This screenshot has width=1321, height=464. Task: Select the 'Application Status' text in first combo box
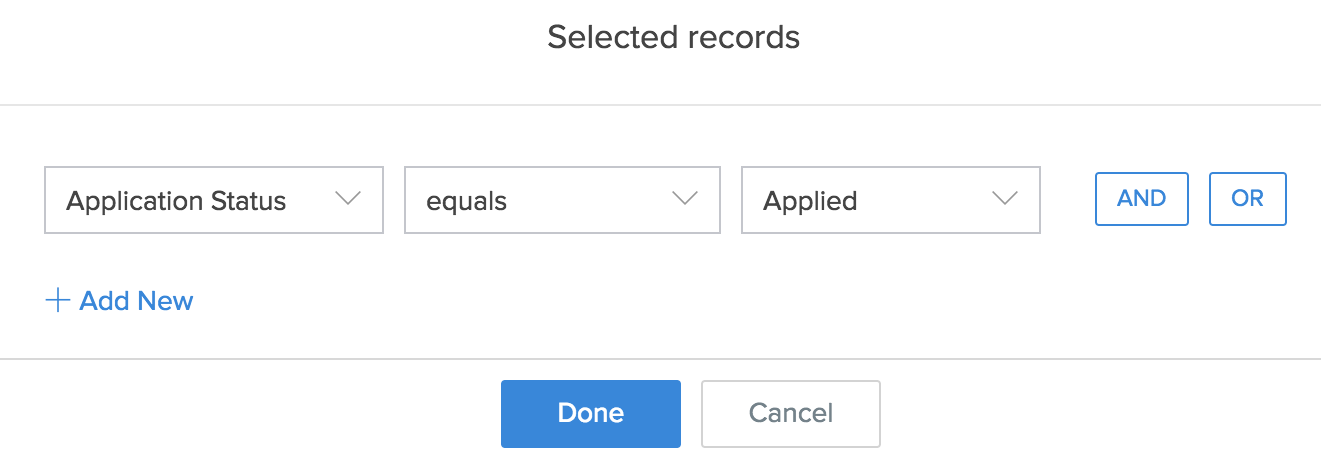[176, 201]
